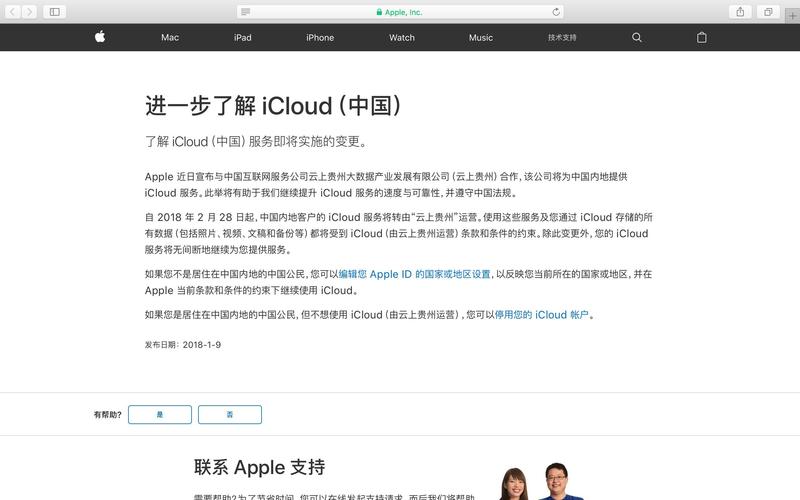Click the Apple logo in navigation bar

(x=100, y=37)
